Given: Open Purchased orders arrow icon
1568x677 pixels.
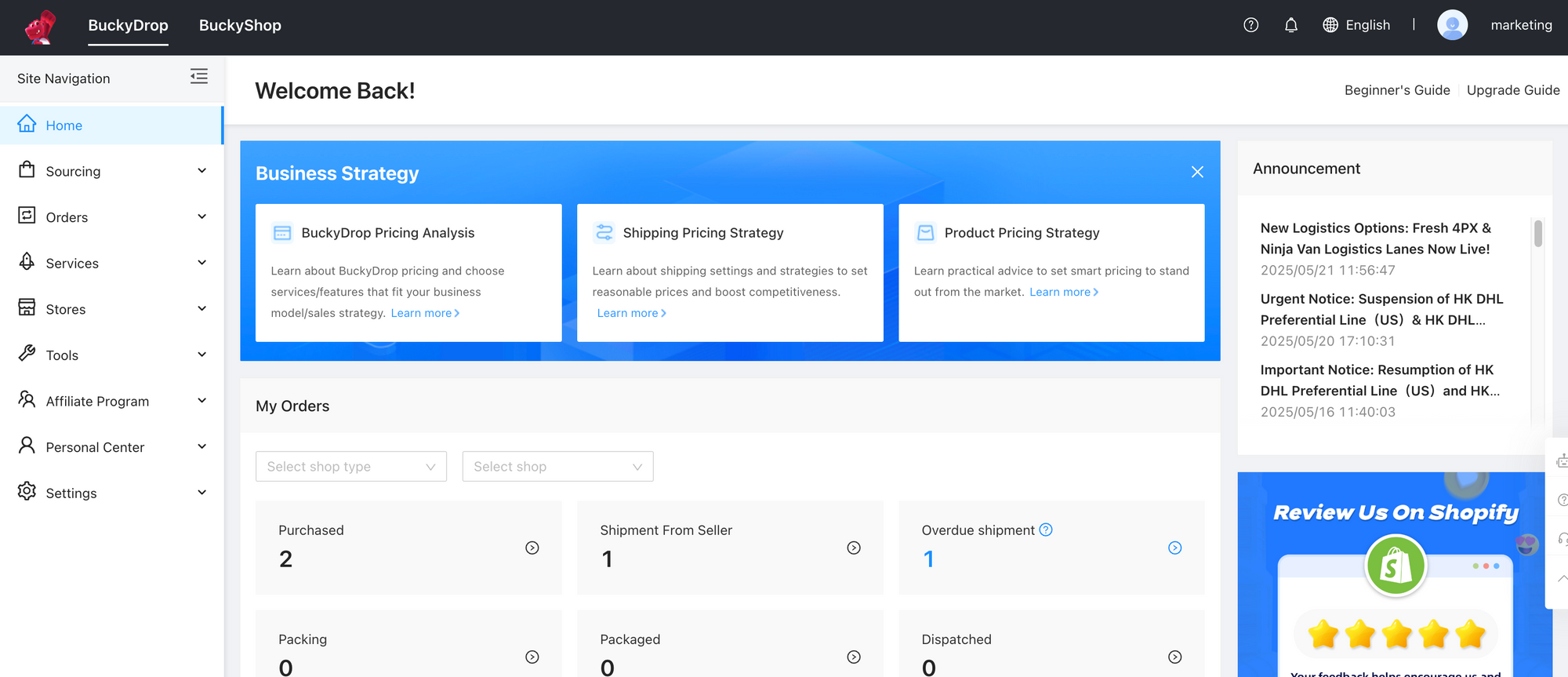Looking at the screenshot, I should (532, 548).
